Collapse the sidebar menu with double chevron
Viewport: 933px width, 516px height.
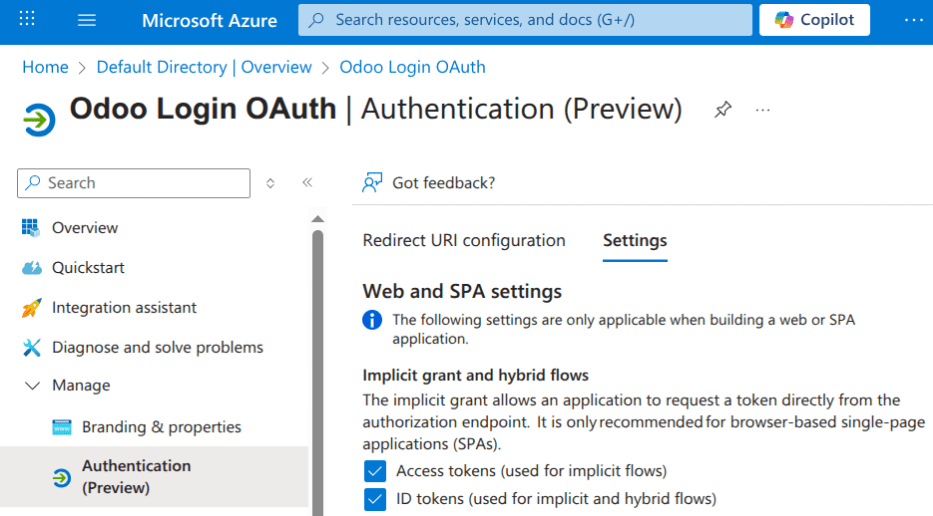coord(307,183)
